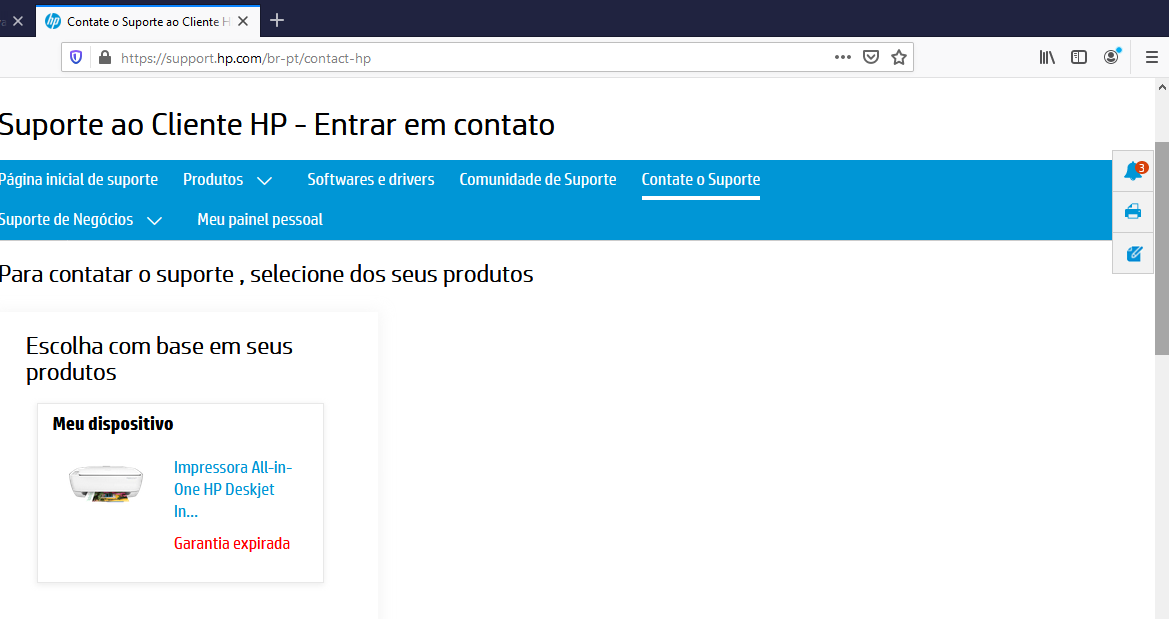
Task: Open a new browser tab
Action: (277, 21)
